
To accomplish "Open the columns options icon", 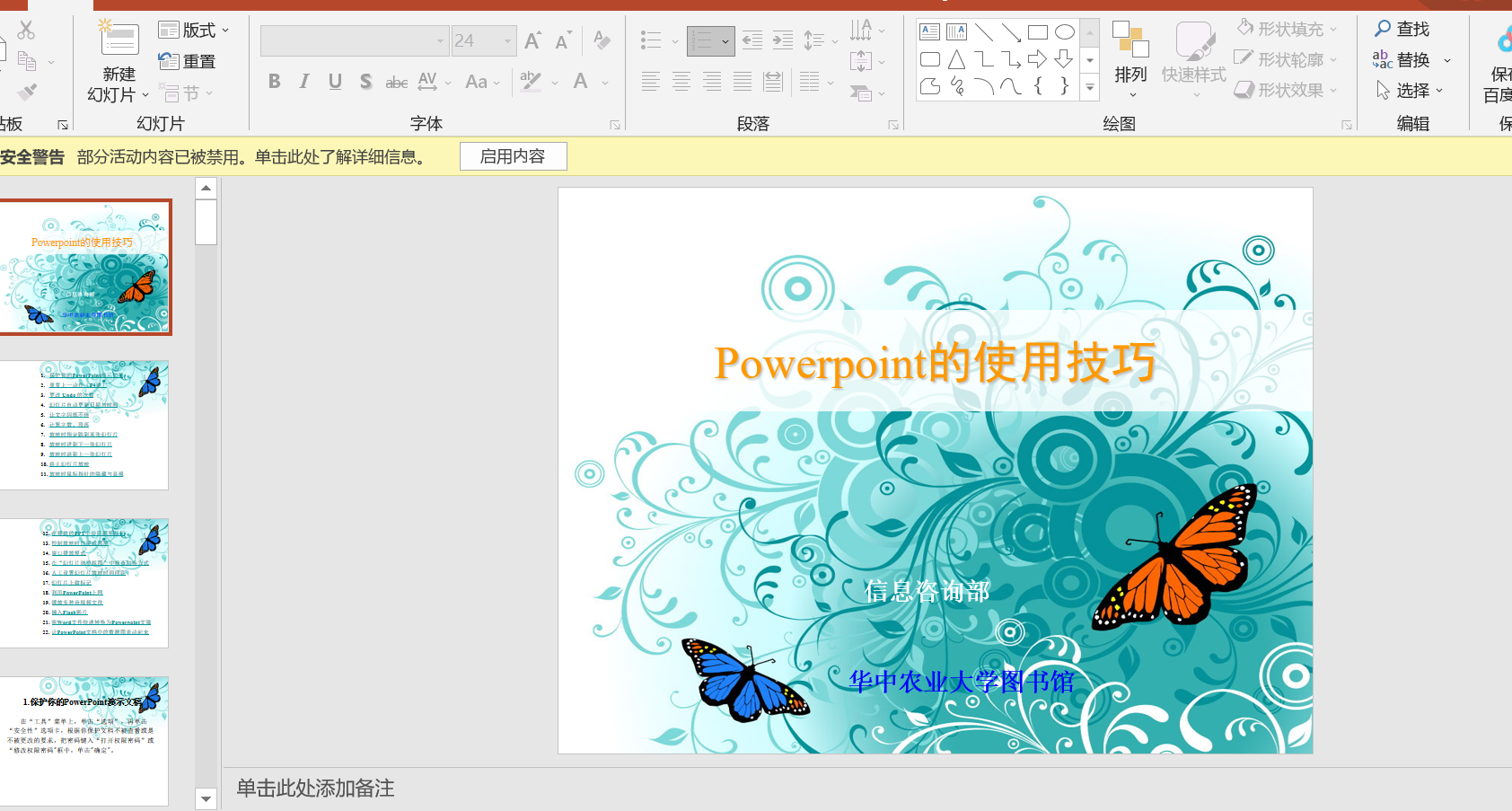I will 810,82.
